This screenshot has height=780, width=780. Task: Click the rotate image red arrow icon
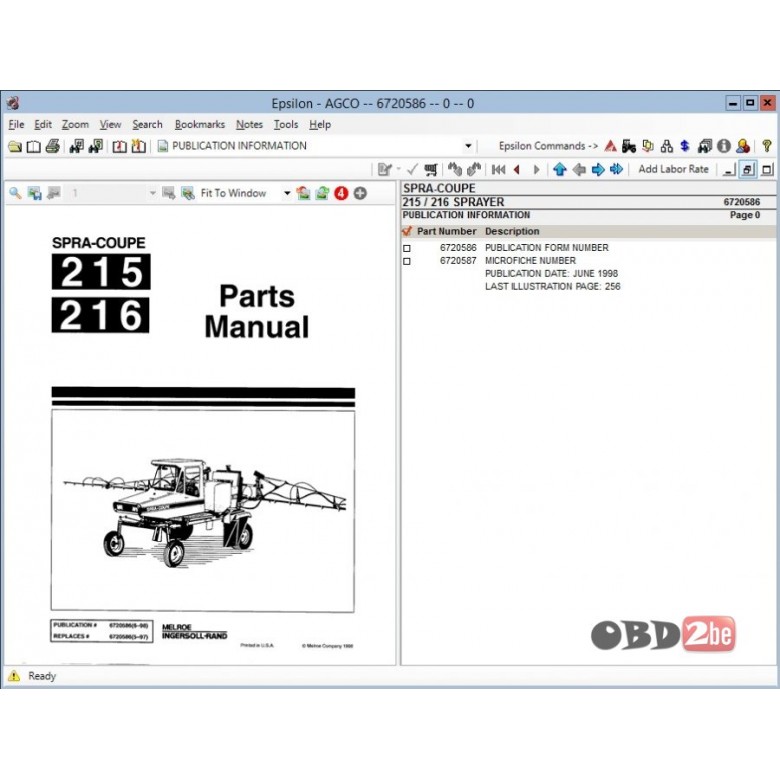tap(303, 193)
